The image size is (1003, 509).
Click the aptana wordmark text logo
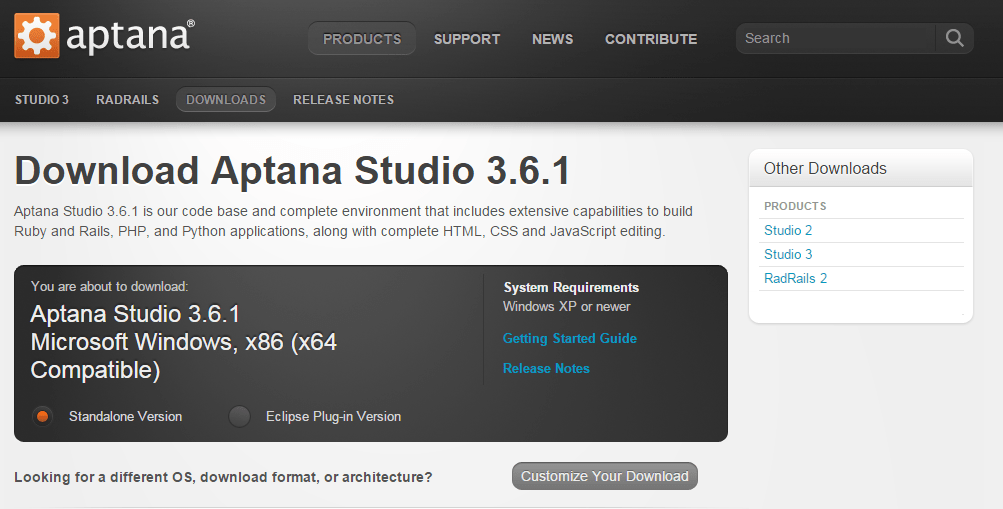(130, 36)
